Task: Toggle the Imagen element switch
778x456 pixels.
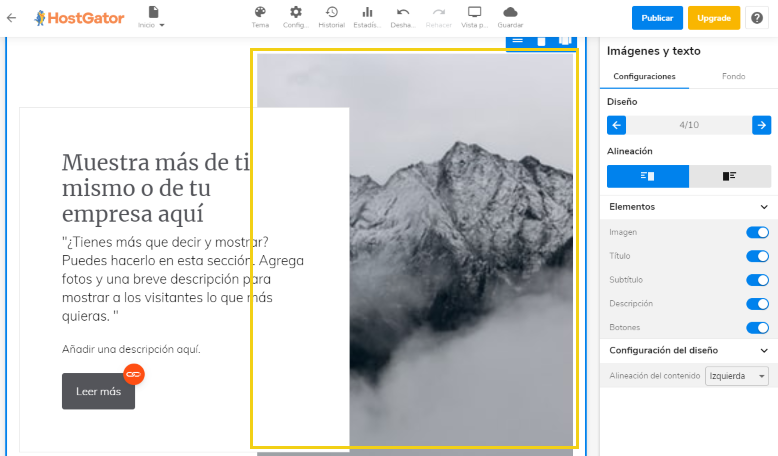Action: tap(757, 232)
